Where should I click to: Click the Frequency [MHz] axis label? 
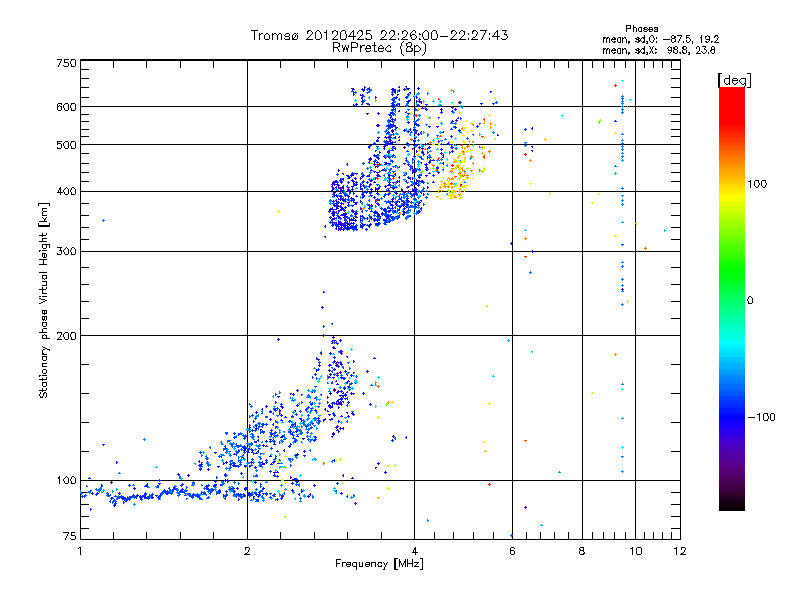(x=379, y=564)
